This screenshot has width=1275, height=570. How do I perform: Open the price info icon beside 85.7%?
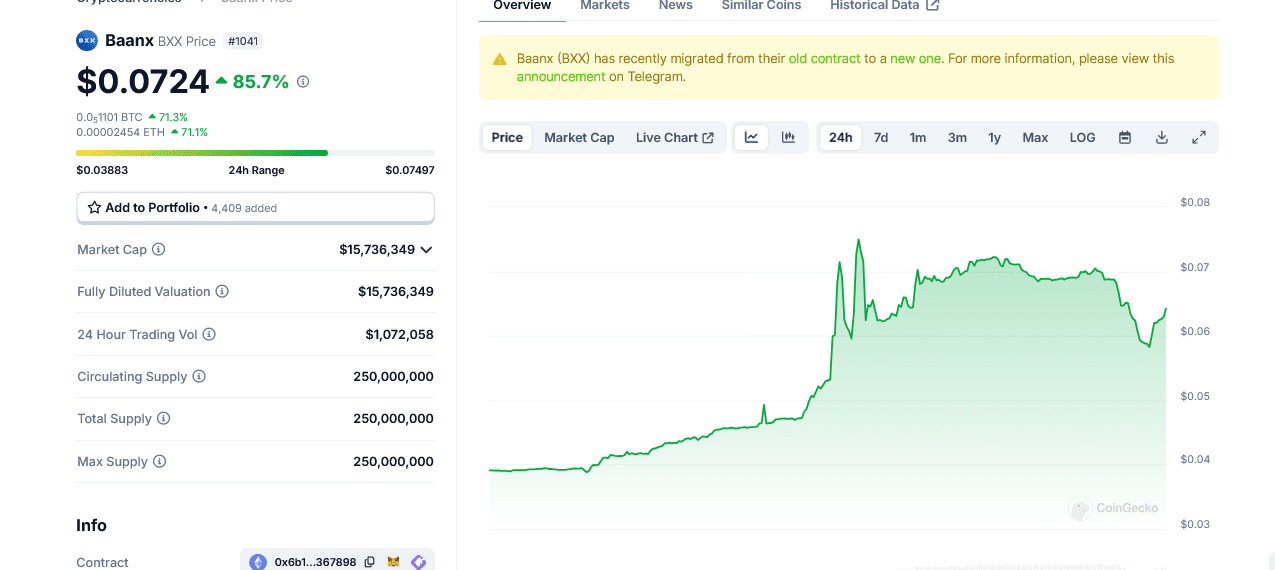[303, 81]
